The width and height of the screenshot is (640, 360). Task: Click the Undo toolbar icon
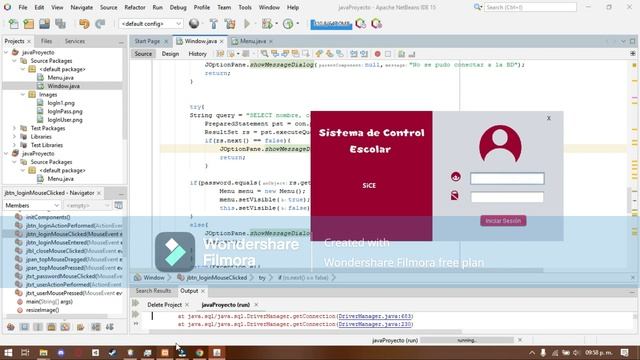click(x=84, y=24)
